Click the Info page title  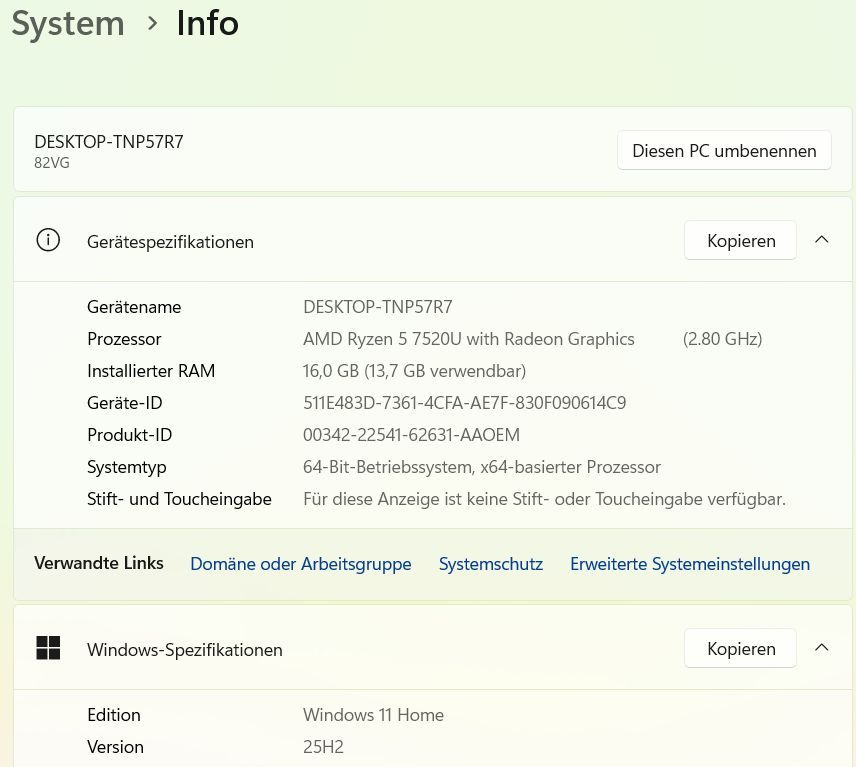tap(207, 23)
